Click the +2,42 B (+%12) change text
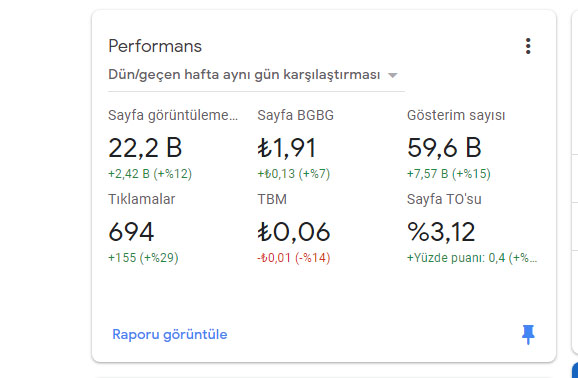The height and width of the screenshot is (378, 578). 150,174
